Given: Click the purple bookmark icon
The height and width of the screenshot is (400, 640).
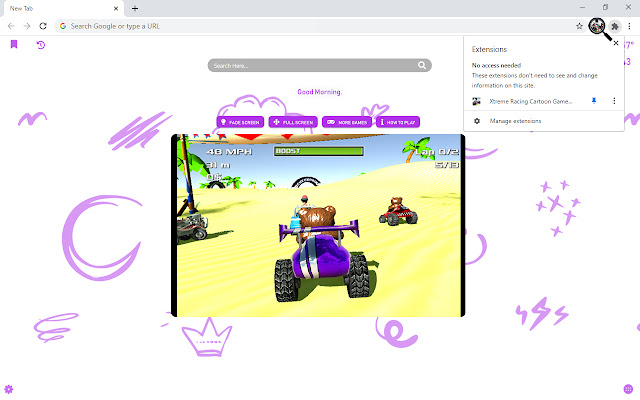Looking at the screenshot, I should click(14, 44).
